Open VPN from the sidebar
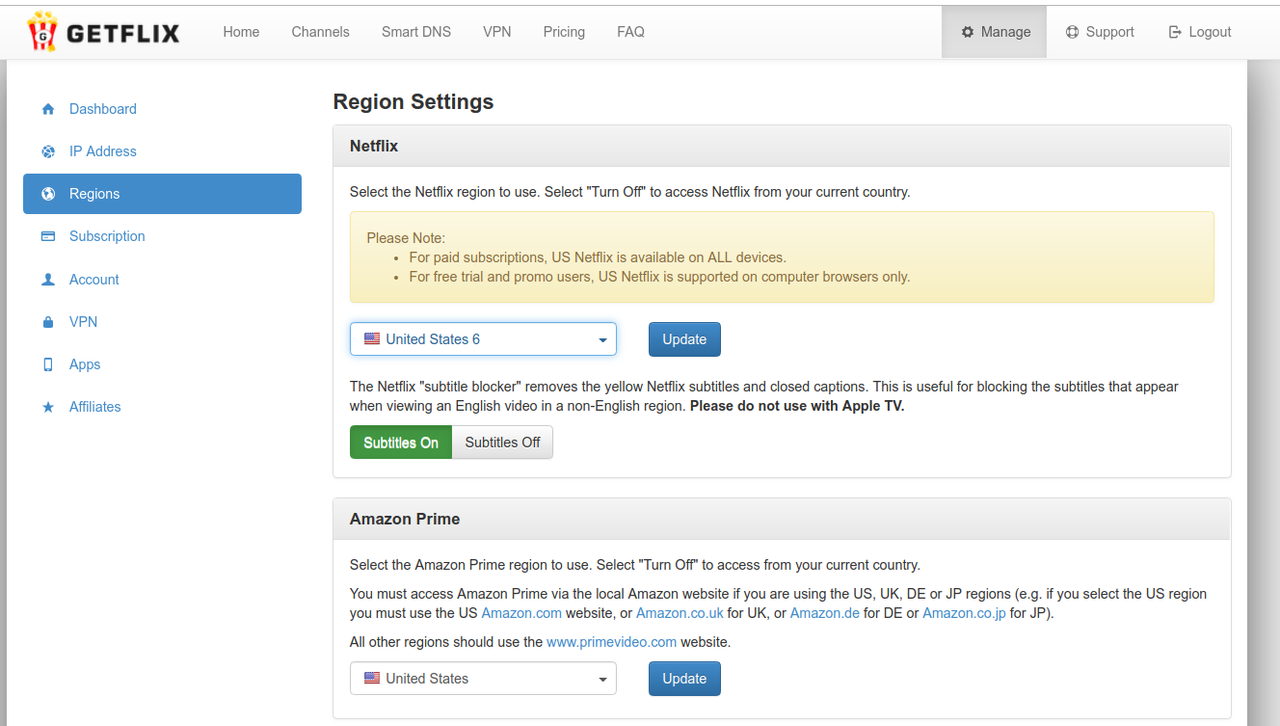Viewport: 1280px width, 726px height. [x=162, y=322]
